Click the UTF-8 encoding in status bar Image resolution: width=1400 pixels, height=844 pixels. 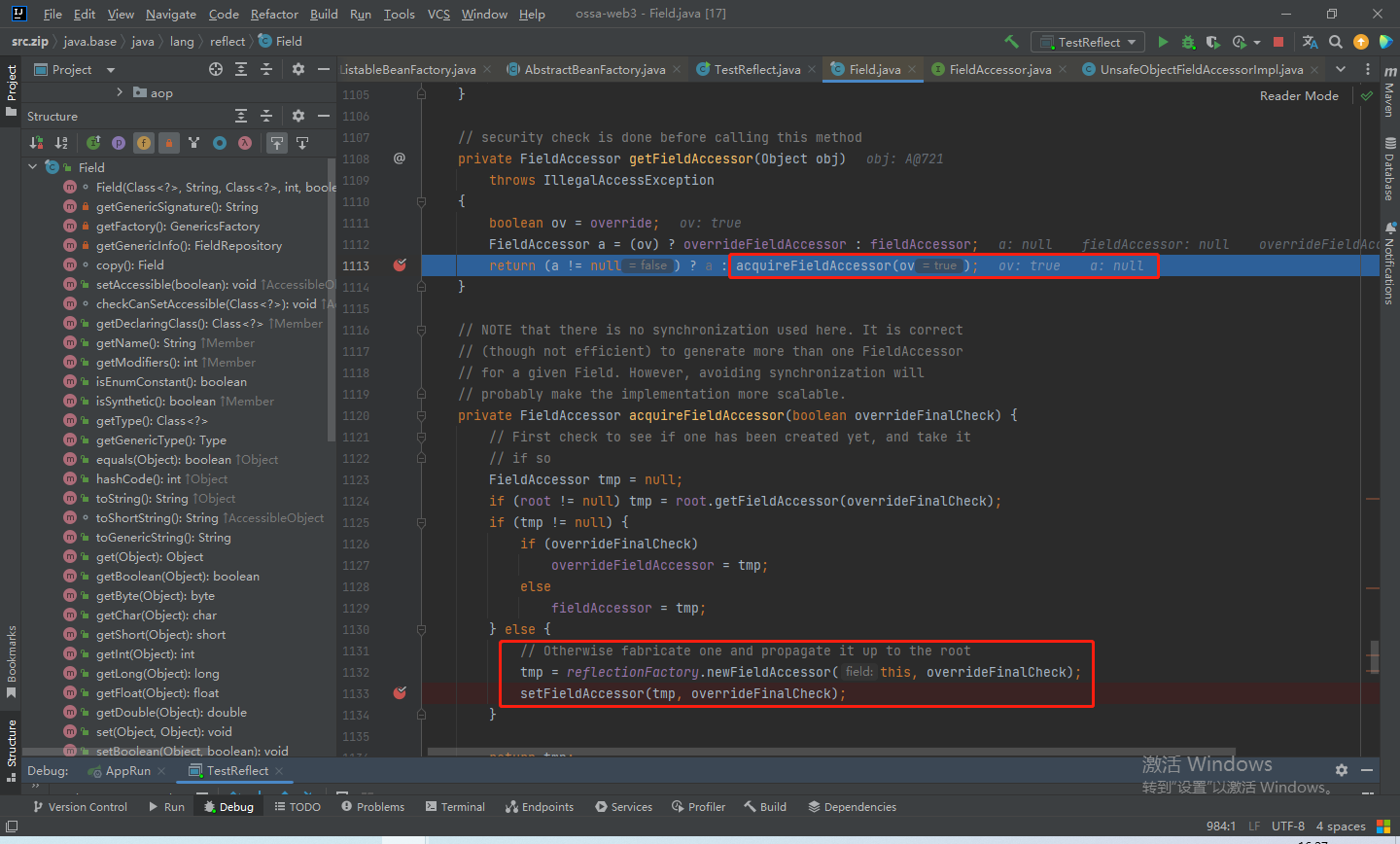pos(1288,826)
